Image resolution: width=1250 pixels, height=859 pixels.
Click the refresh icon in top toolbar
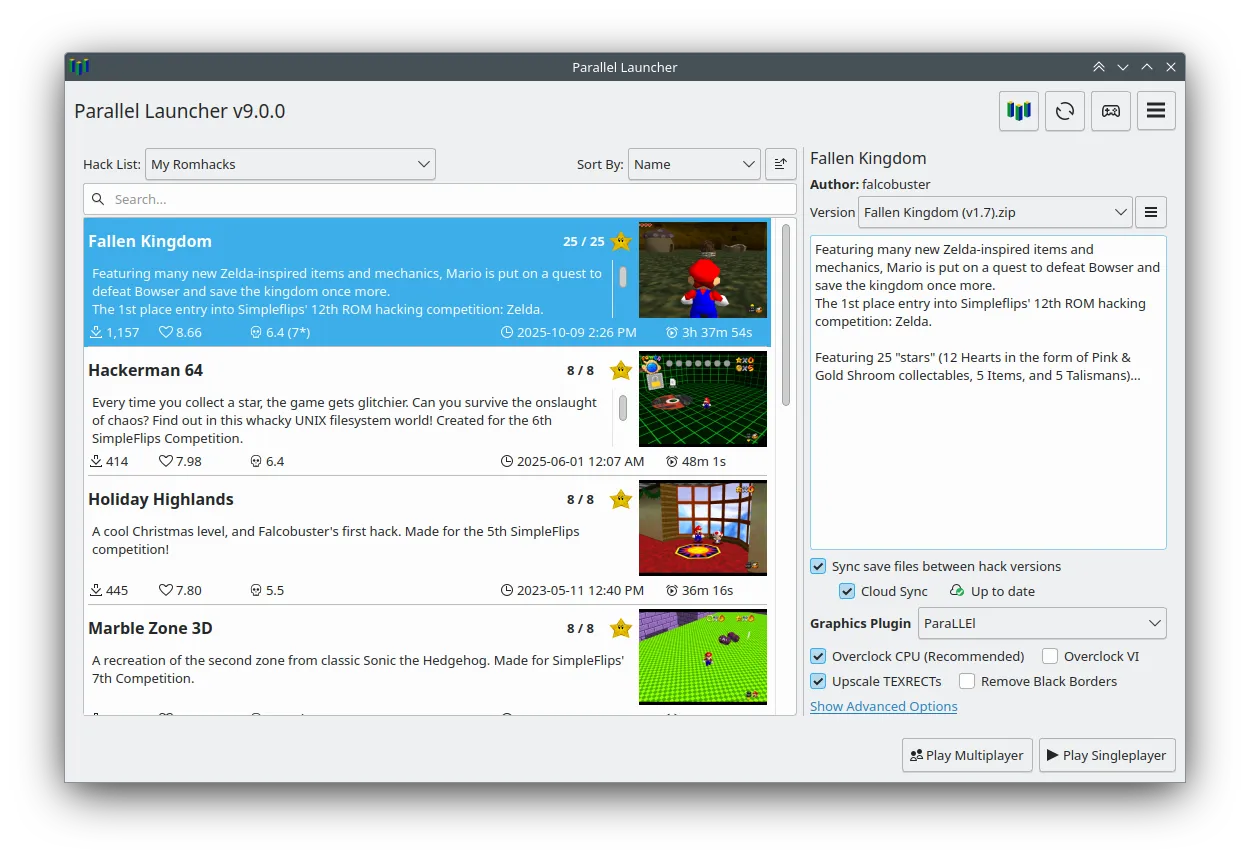coord(1065,111)
